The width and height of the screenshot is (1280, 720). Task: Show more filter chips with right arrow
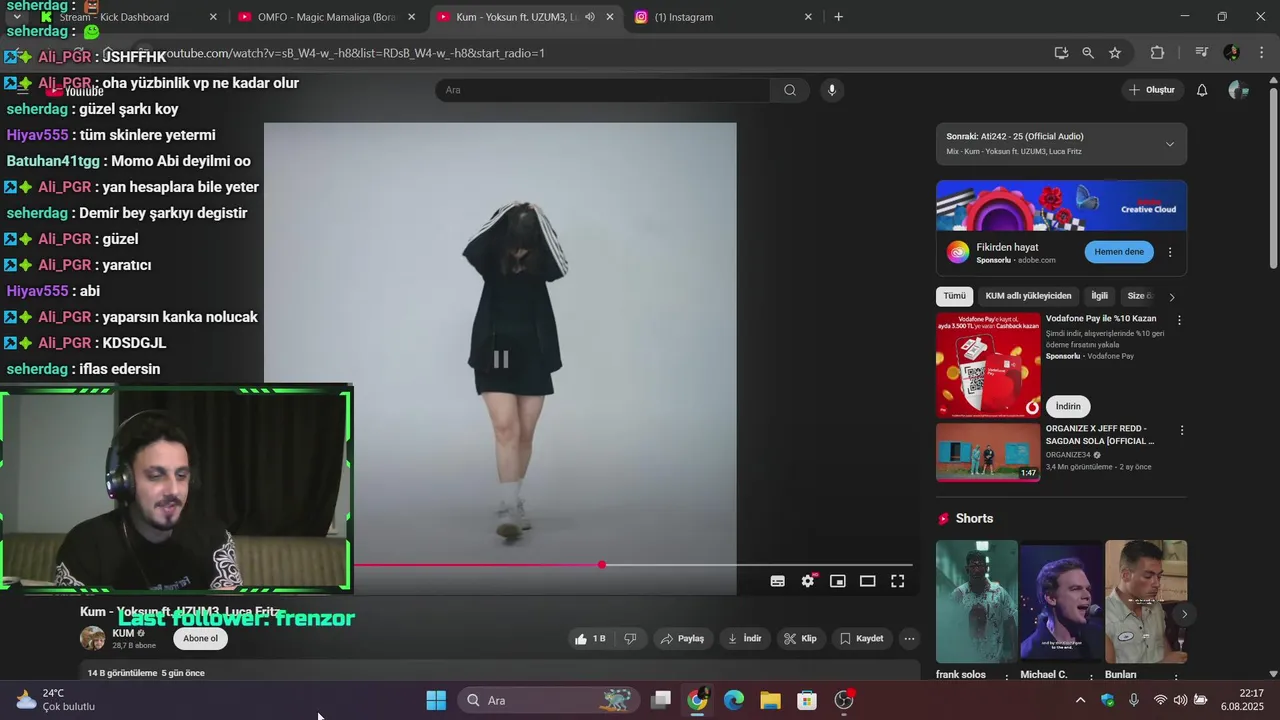pyautogui.click(x=1172, y=296)
